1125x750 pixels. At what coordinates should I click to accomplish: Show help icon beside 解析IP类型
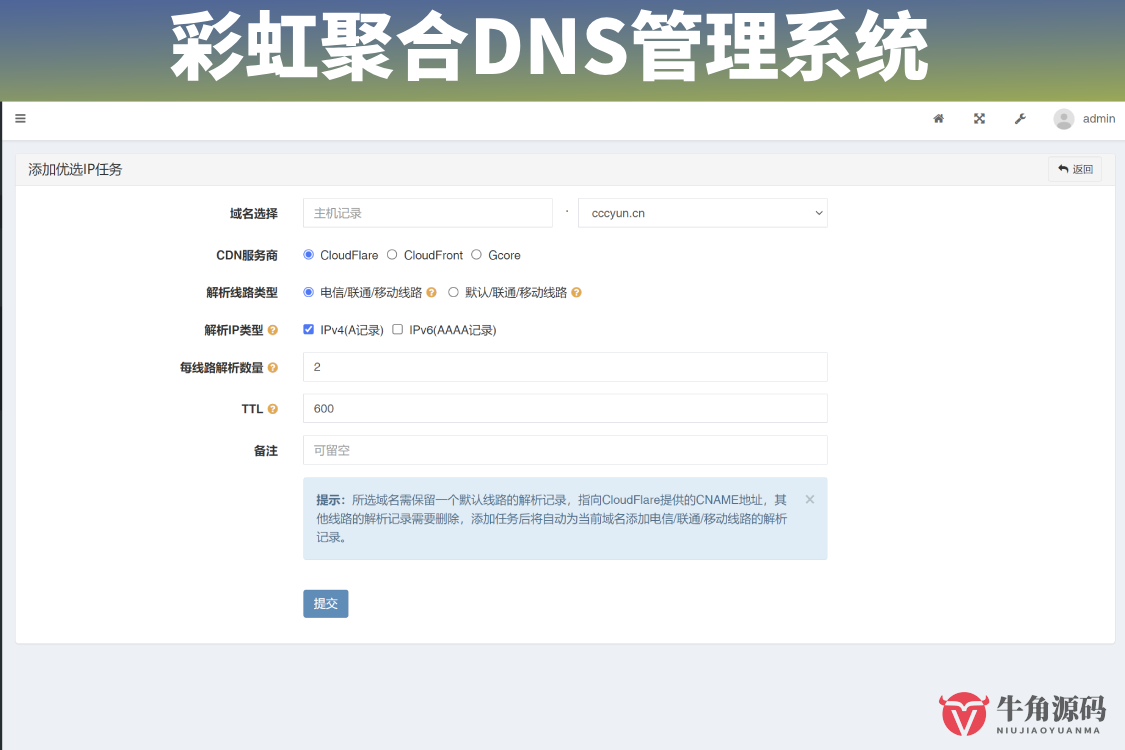tap(273, 330)
